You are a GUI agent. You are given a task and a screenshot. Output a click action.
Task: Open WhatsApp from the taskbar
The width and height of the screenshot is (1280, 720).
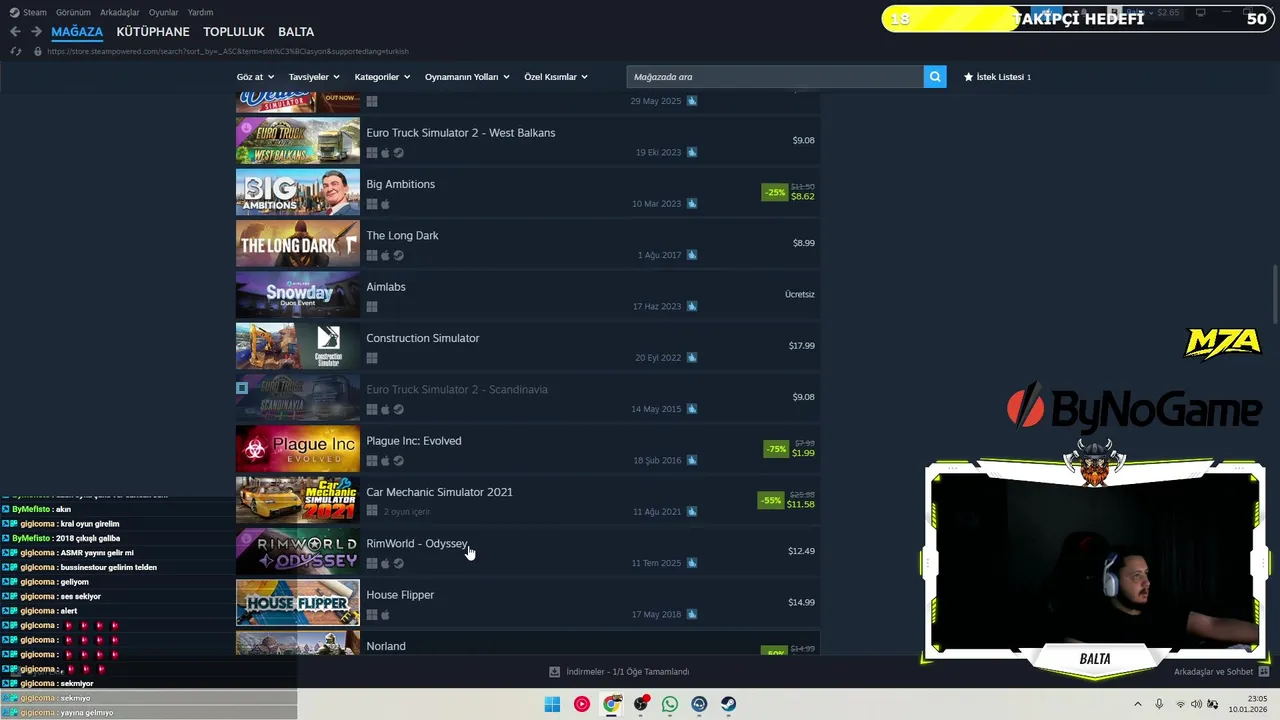[670, 704]
